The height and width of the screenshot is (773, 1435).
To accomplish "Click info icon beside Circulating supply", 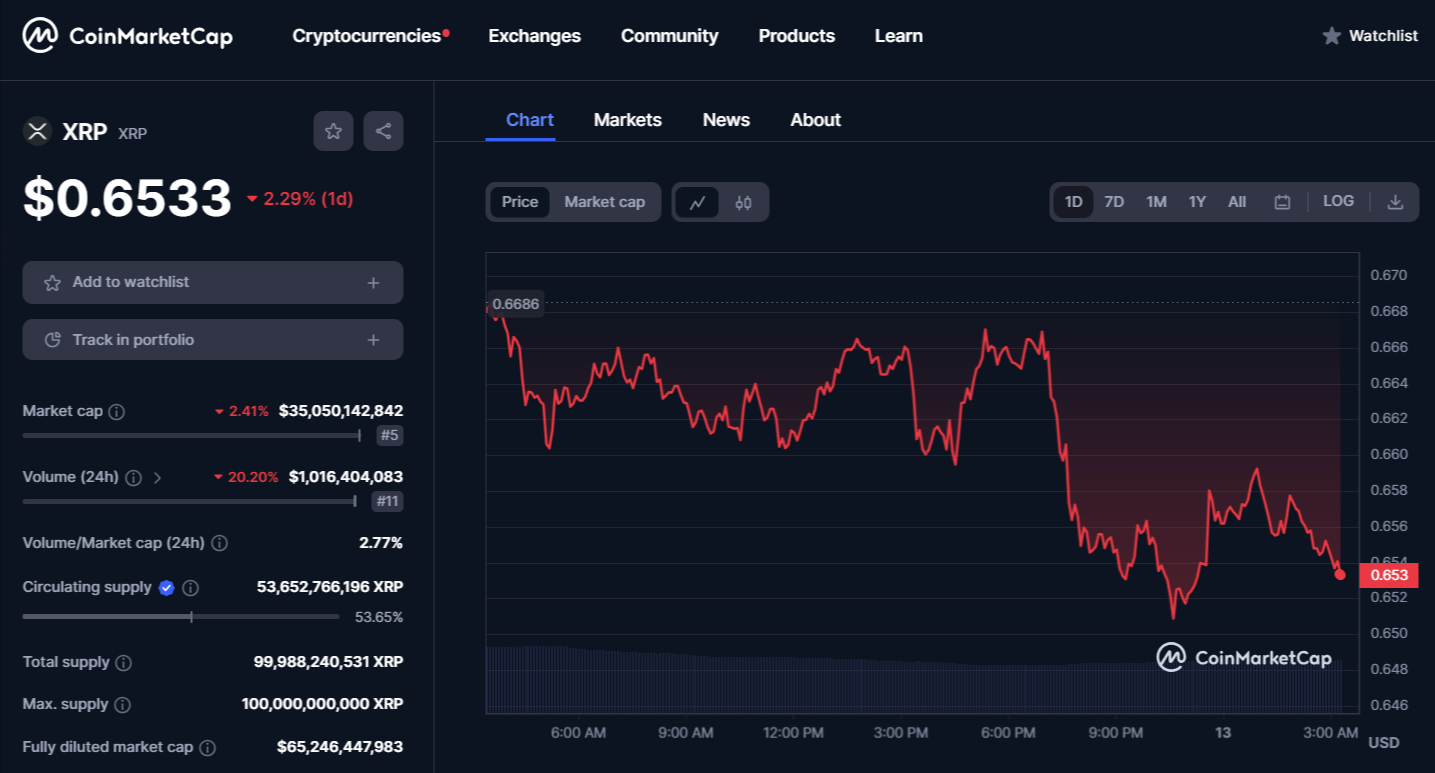I will [x=190, y=588].
